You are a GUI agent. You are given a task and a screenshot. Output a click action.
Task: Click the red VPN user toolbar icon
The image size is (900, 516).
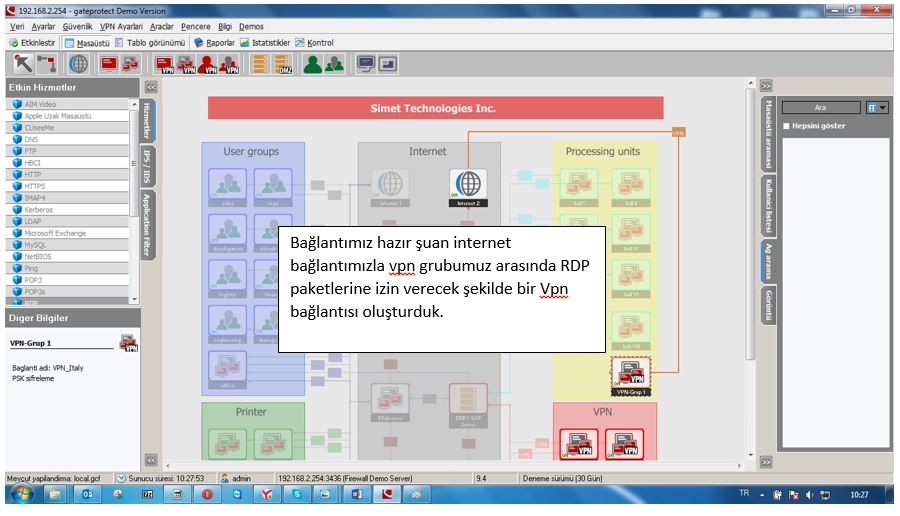click(209, 64)
